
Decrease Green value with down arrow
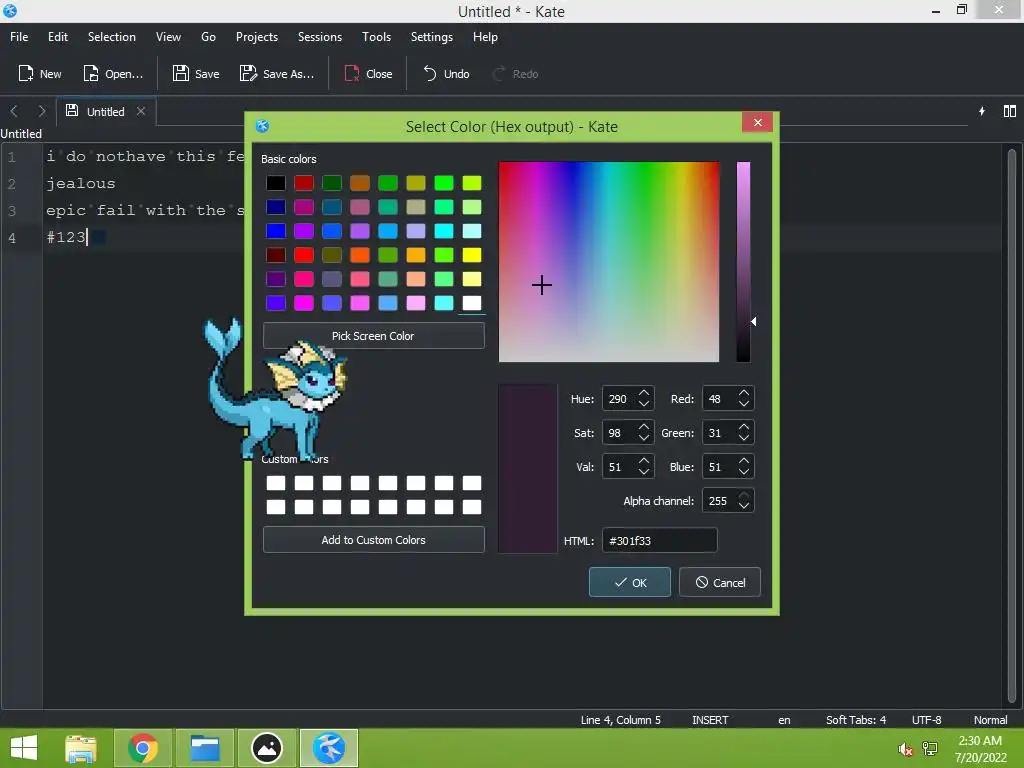tap(744, 438)
